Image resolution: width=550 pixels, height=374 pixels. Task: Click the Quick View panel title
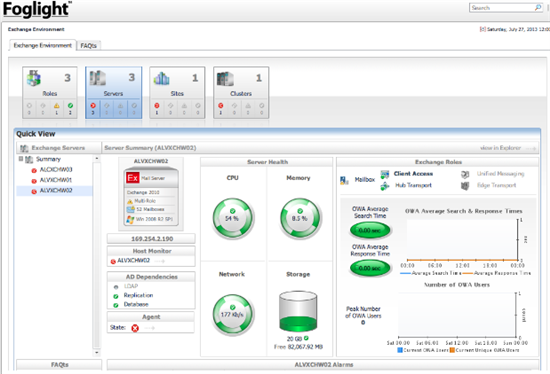point(36,134)
